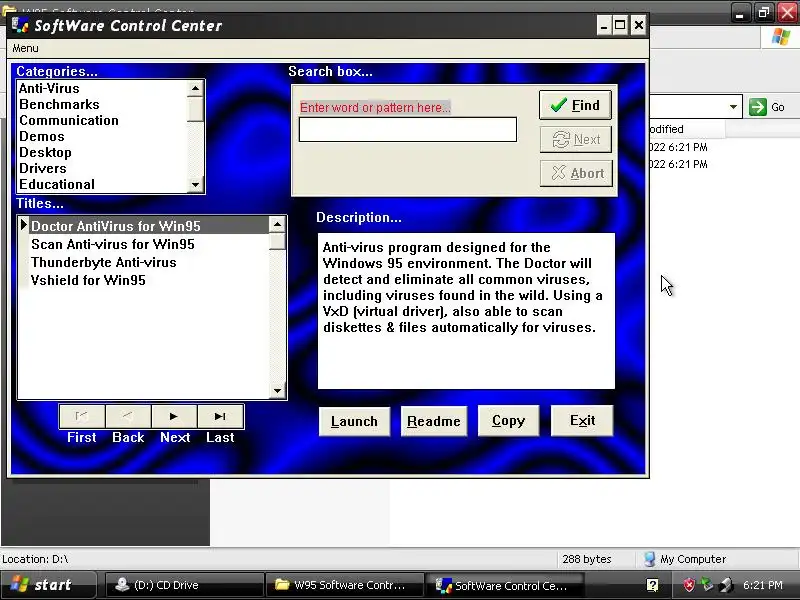
Task: Click Titles list scroll up arrow
Action: click(x=277, y=224)
